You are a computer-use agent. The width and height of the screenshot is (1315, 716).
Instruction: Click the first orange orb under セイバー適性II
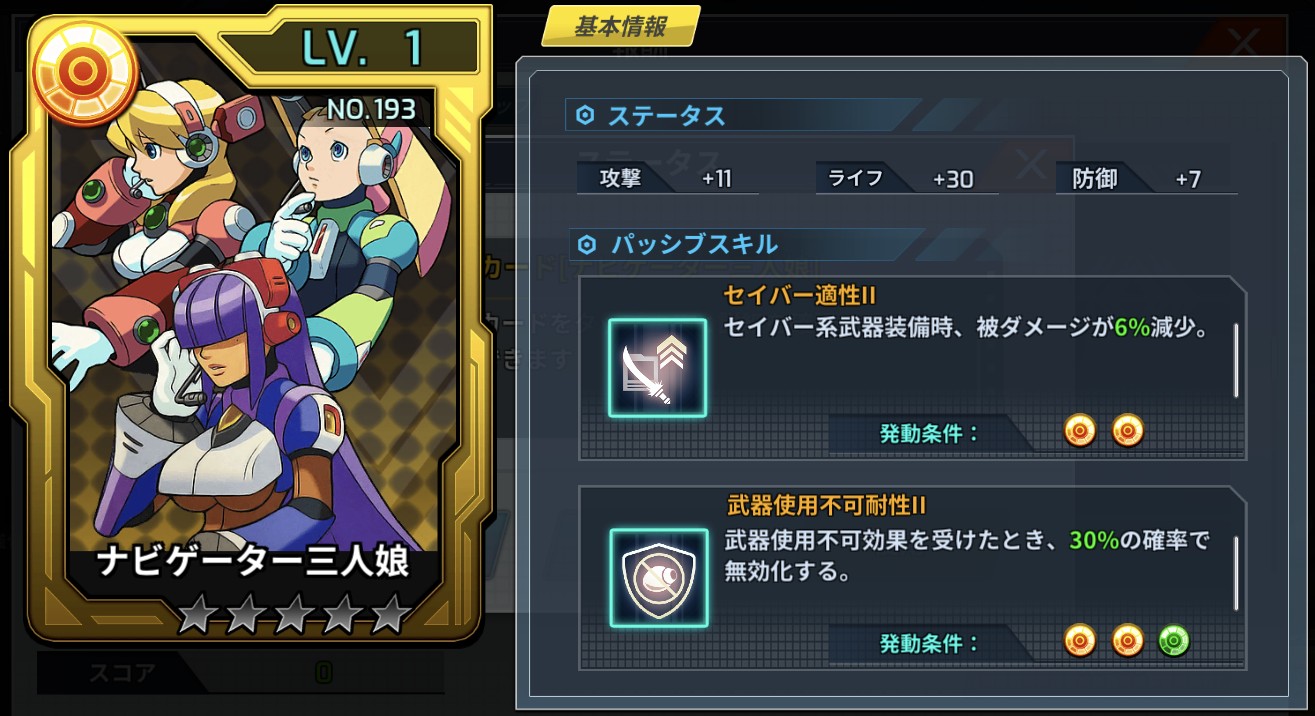[1080, 431]
